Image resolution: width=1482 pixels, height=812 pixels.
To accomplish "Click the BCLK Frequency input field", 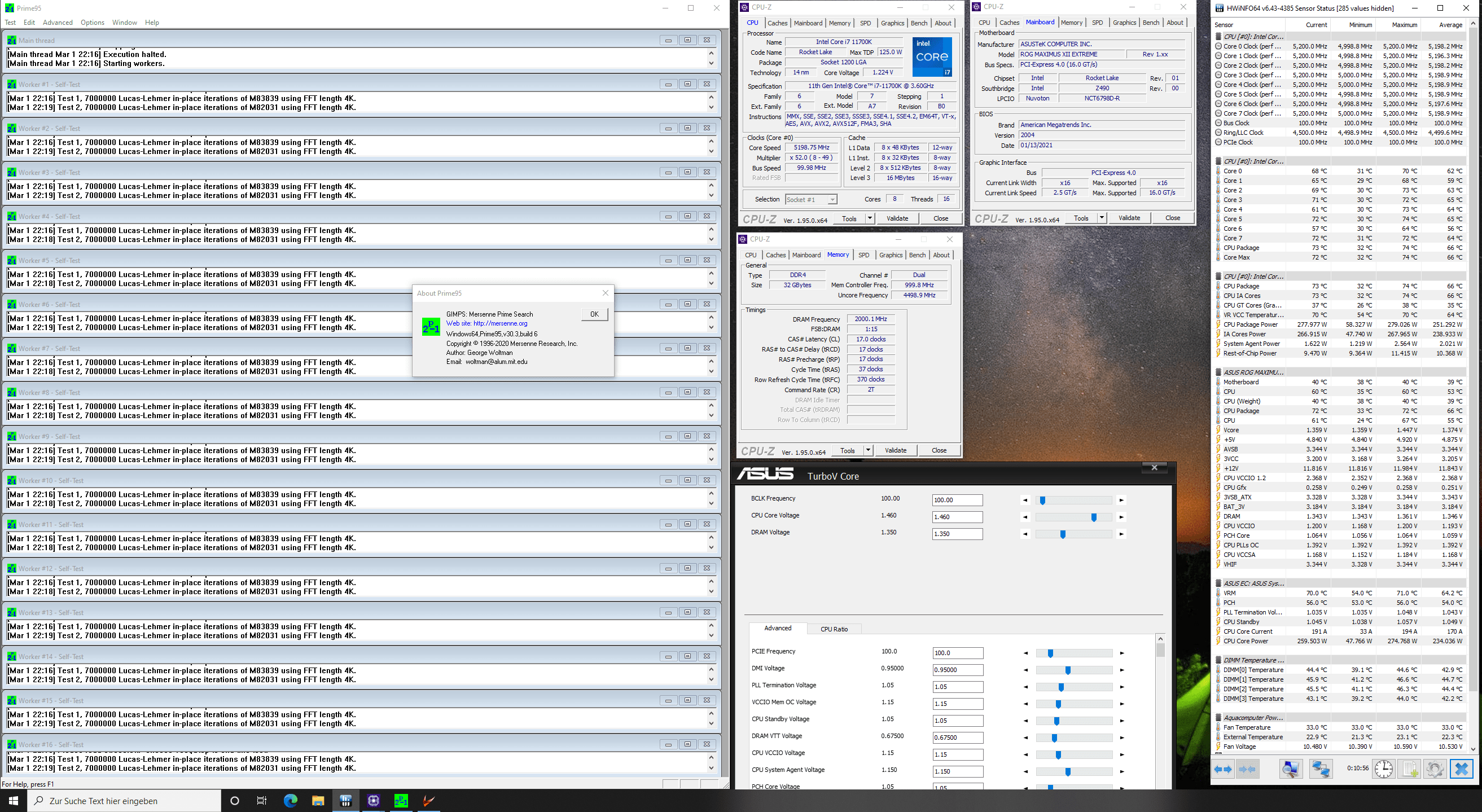I will (957, 501).
